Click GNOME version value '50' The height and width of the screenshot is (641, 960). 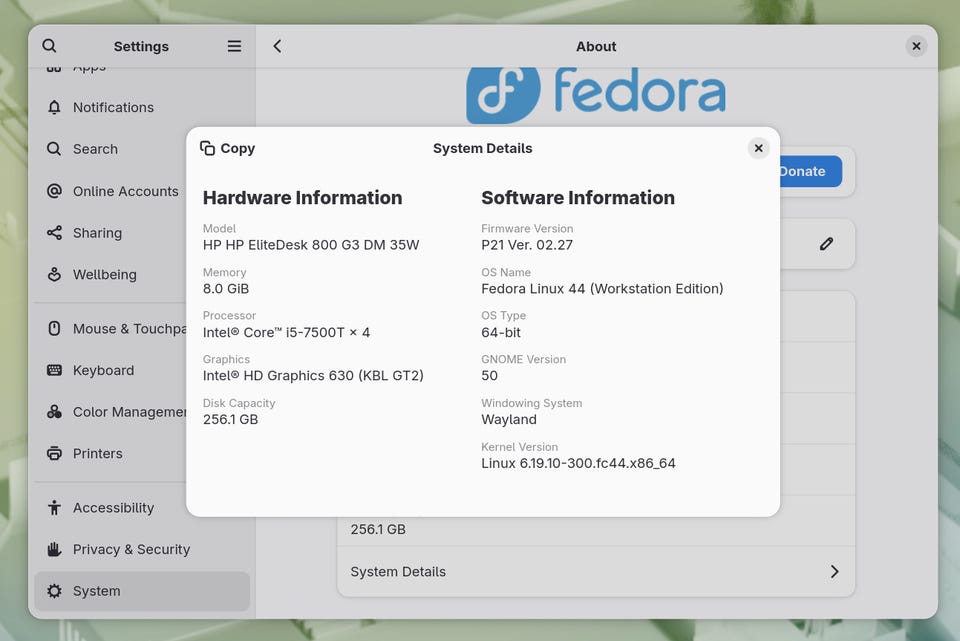tap(490, 375)
